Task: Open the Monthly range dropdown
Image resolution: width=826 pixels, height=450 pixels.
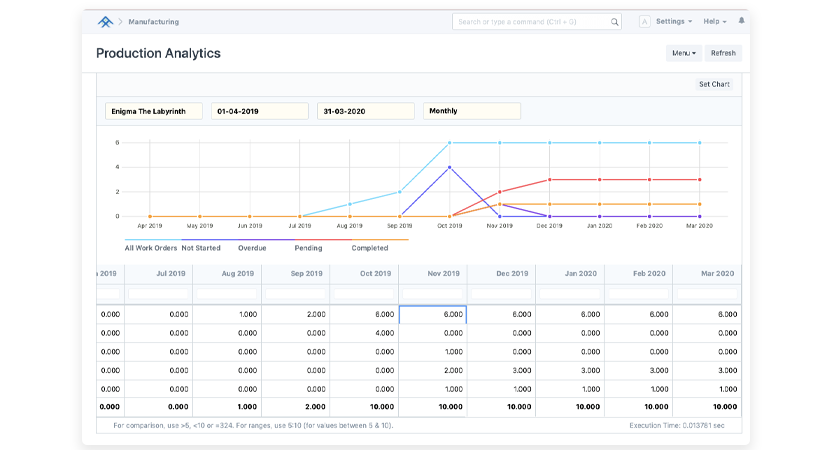Action: 471,111
